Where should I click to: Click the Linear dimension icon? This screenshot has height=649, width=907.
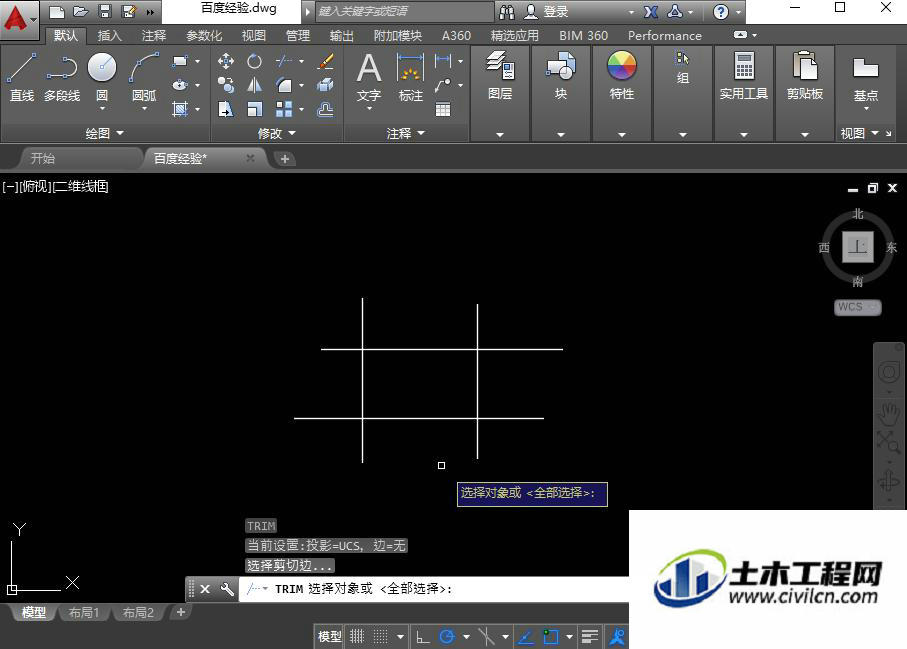[x=443, y=60]
